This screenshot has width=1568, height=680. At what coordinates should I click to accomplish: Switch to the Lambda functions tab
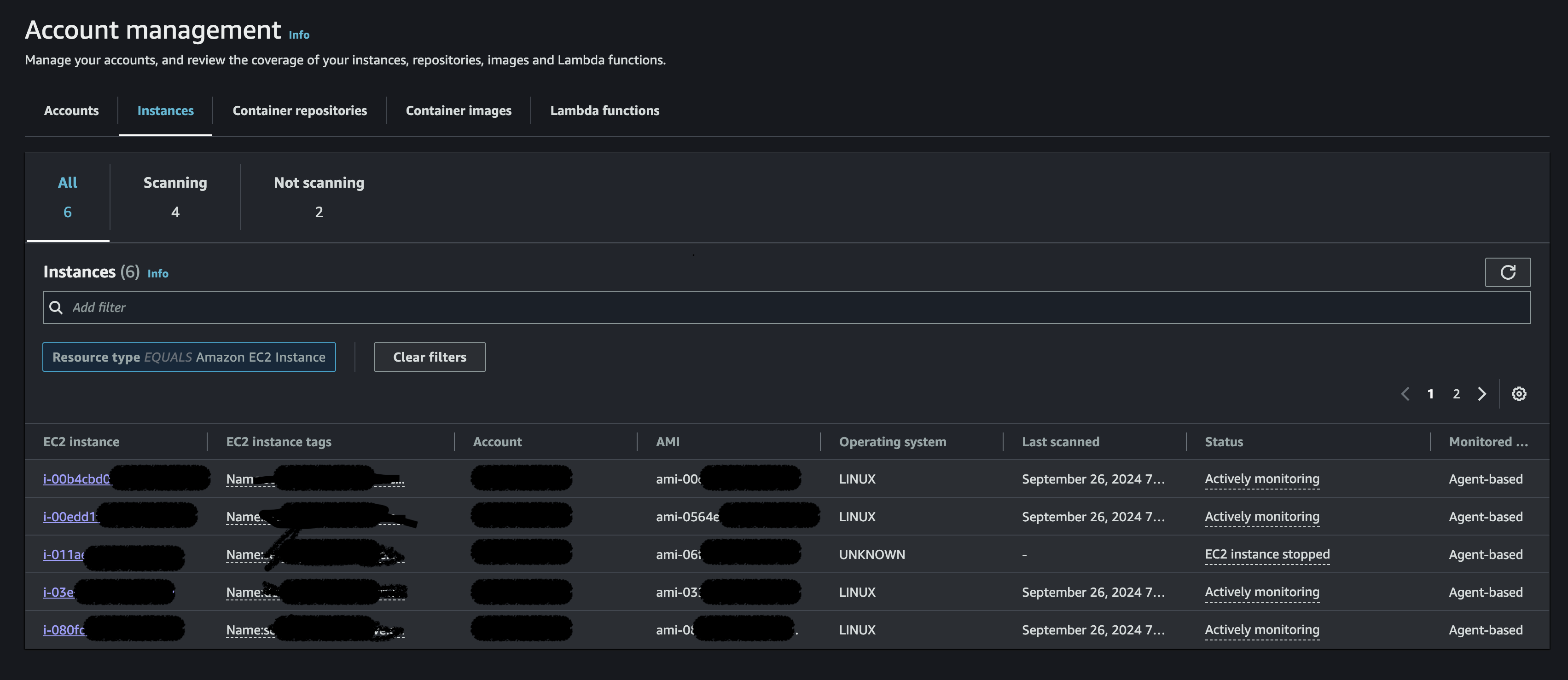pyautogui.click(x=604, y=110)
